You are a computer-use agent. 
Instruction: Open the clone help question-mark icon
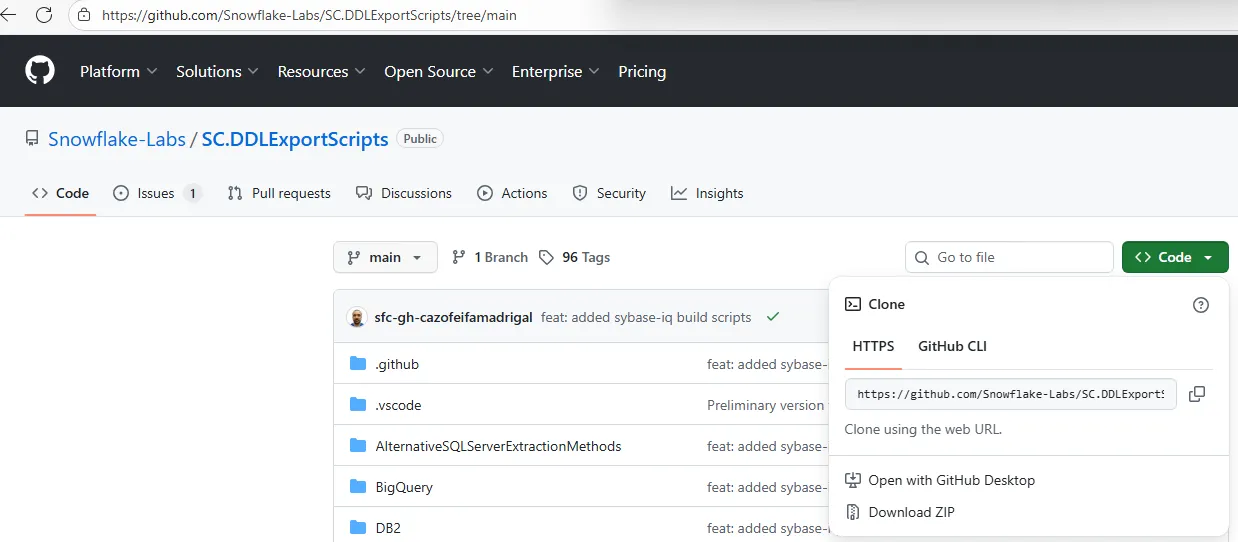click(1201, 305)
